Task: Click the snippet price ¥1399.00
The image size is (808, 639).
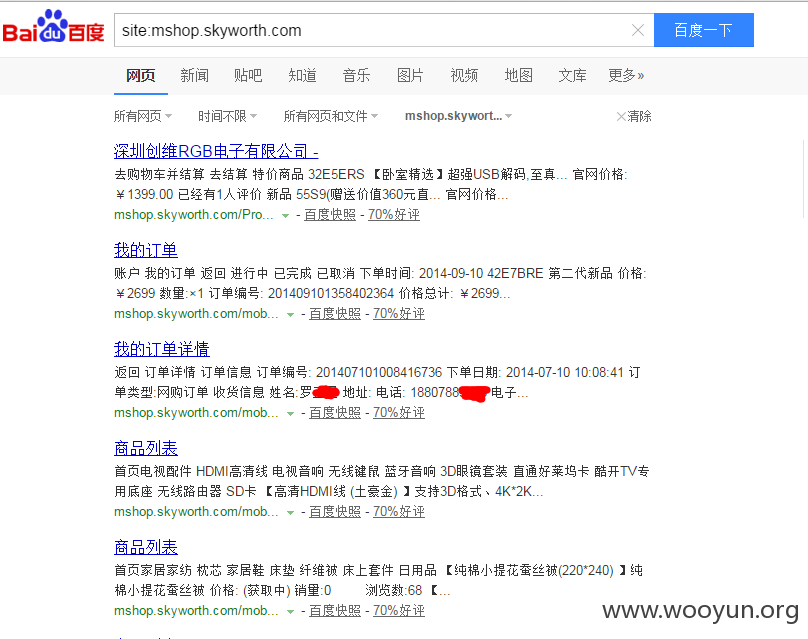Action: [x=144, y=195]
